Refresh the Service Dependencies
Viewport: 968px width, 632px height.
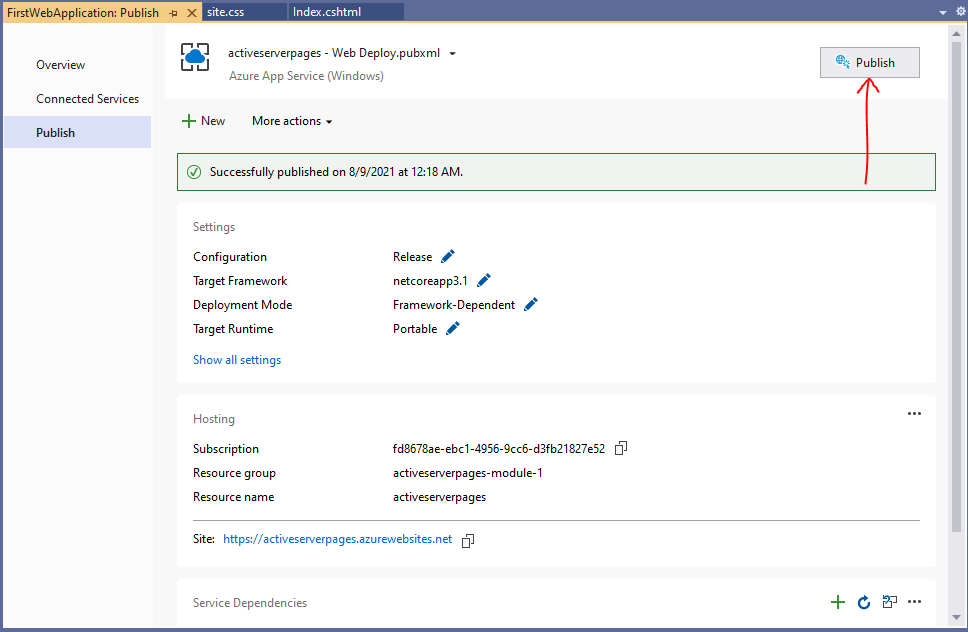[x=864, y=602]
